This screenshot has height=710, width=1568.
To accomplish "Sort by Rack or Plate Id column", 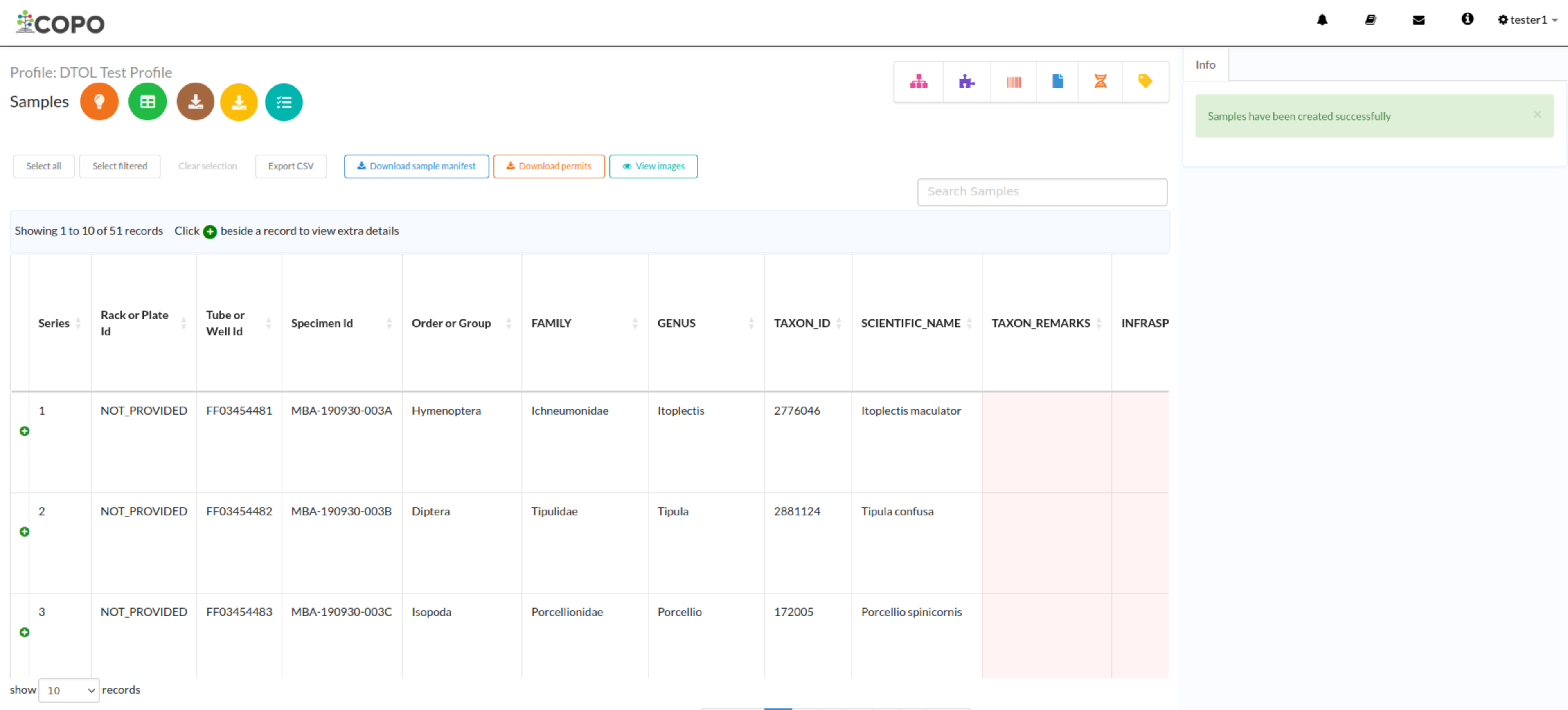I will (144, 324).
